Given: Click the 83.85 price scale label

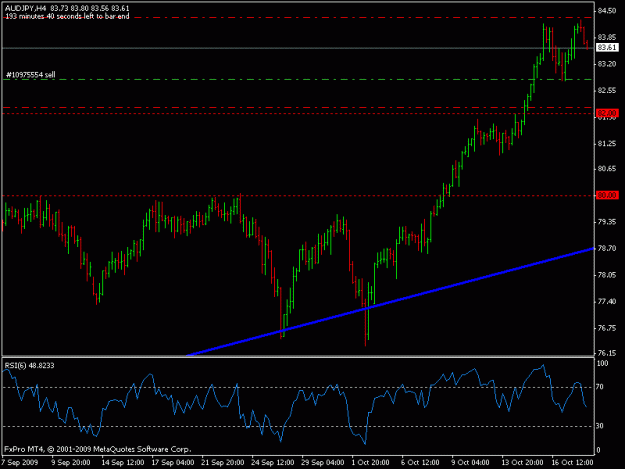Looking at the screenshot, I should tap(607, 37).
